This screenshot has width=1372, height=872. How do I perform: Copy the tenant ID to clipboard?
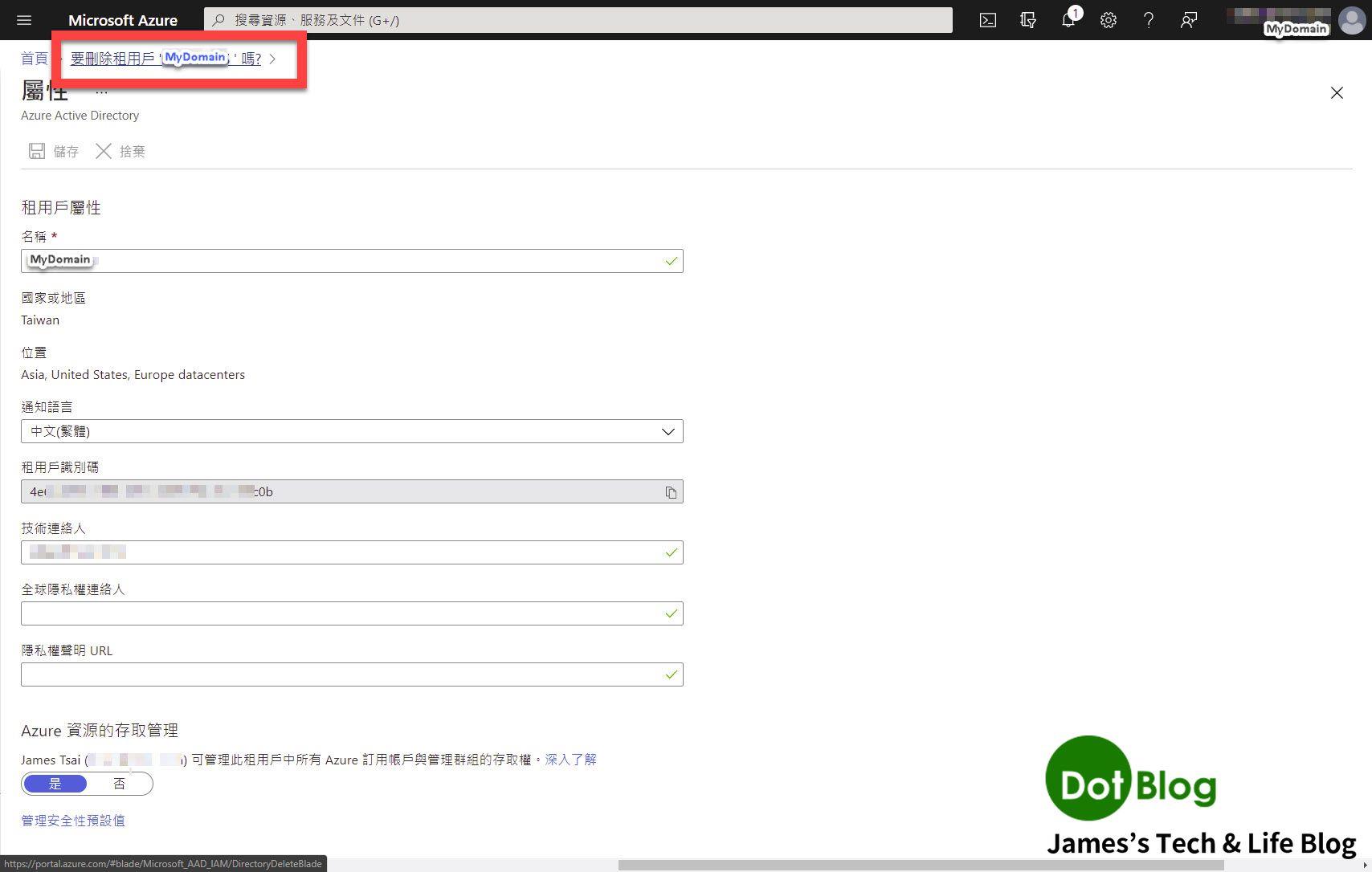(x=671, y=492)
